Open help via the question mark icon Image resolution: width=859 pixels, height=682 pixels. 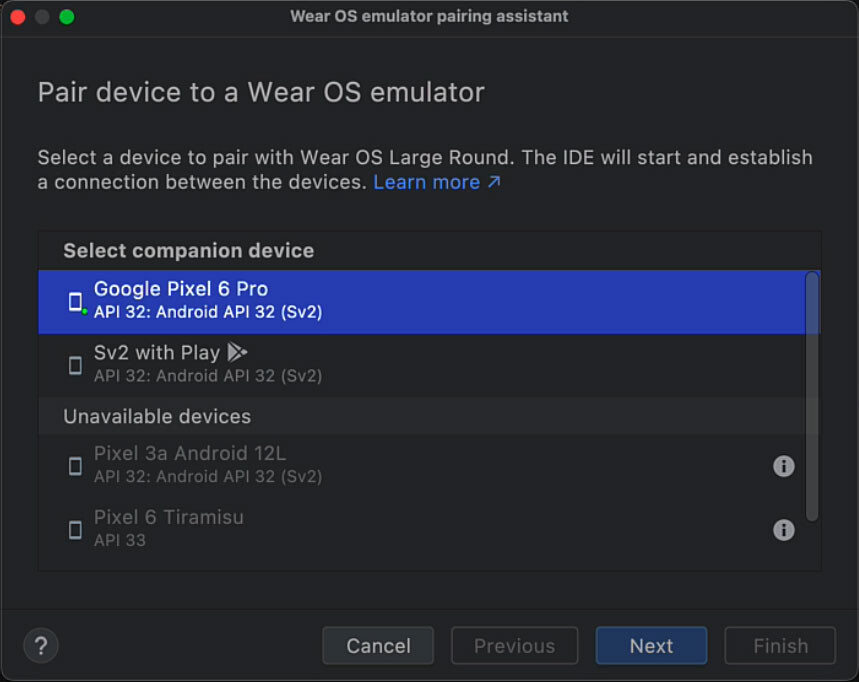(x=41, y=645)
